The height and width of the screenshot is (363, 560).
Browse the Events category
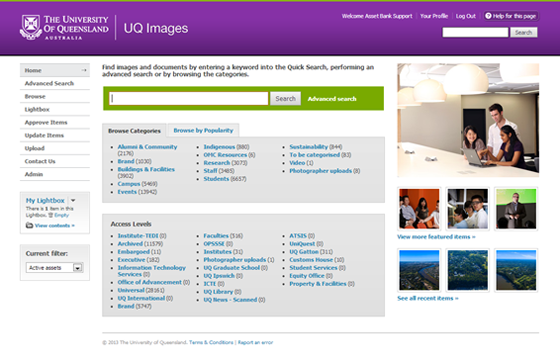(127, 192)
